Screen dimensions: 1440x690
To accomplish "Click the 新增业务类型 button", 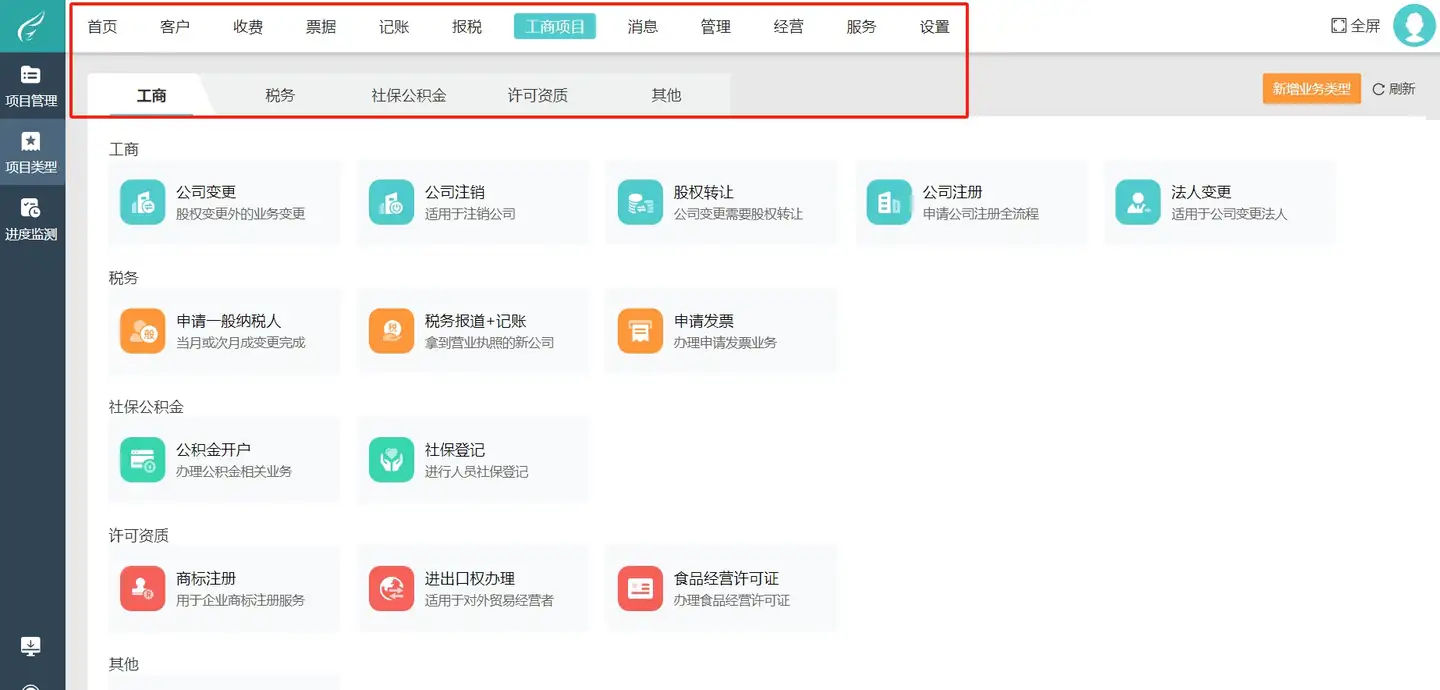I will (x=1311, y=89).
